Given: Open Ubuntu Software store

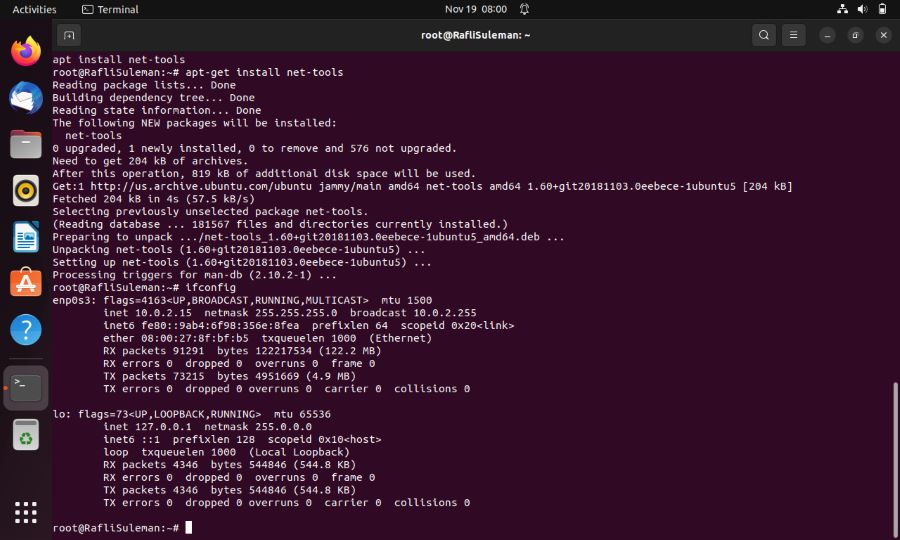Looking at the screenshot, I should pos(26,283).
